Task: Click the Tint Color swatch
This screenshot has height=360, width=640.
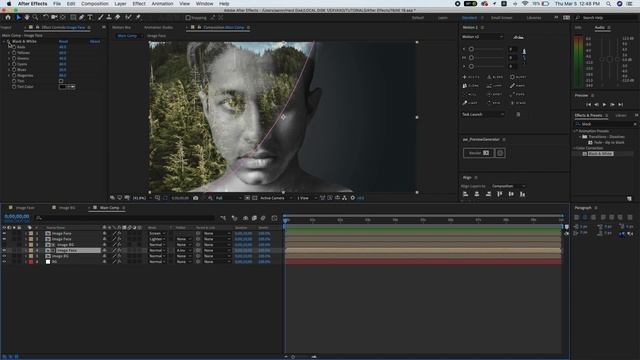Action: pyautogui.click(x=63, y=87)
